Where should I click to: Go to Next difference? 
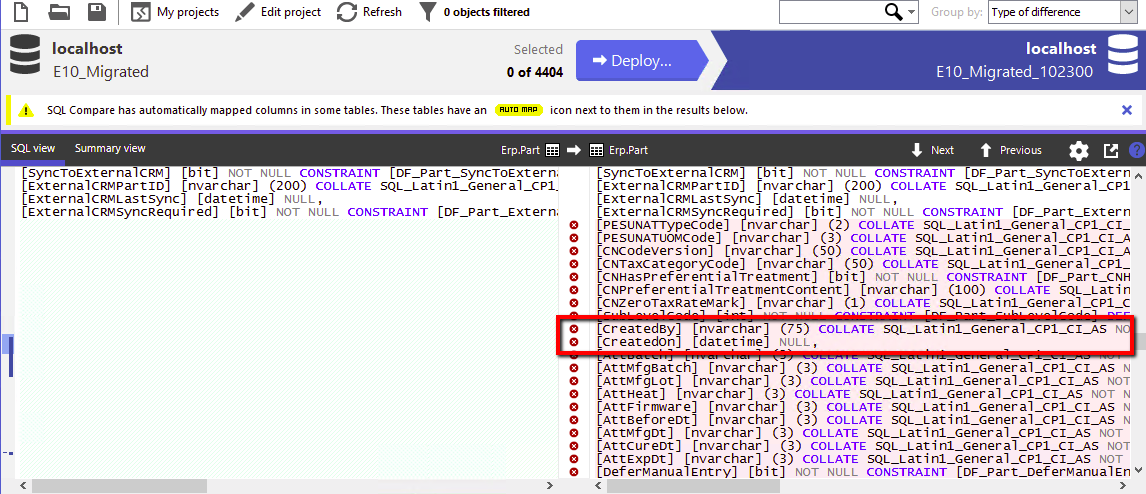[x=932, y=150]
